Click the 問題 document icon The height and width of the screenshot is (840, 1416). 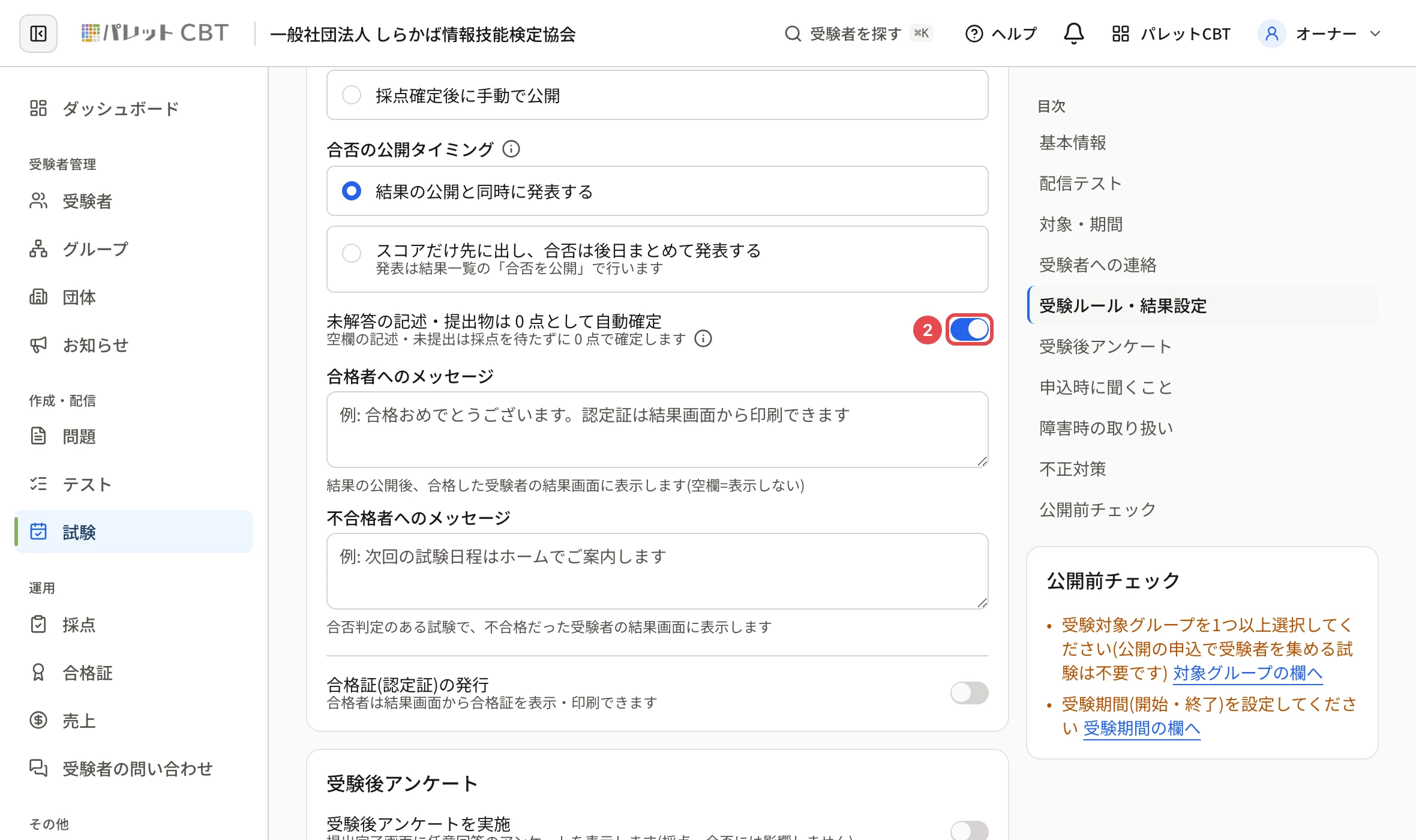[x=38, y=436]
